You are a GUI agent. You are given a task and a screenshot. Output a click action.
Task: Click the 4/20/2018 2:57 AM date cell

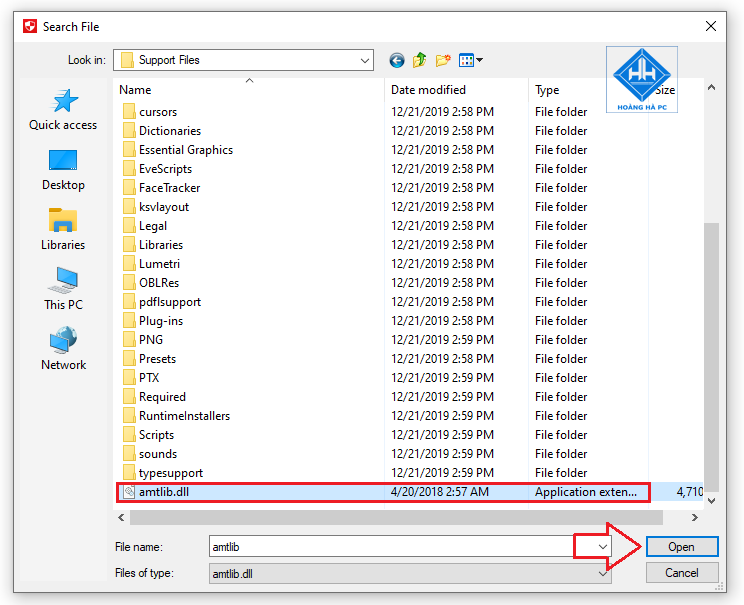[439, 492]
